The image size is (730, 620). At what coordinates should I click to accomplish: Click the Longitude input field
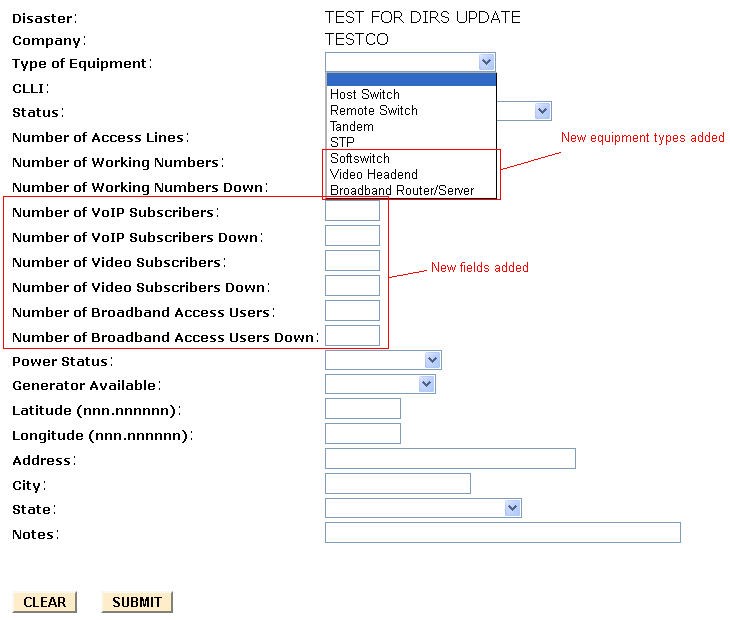click(363, 434)
